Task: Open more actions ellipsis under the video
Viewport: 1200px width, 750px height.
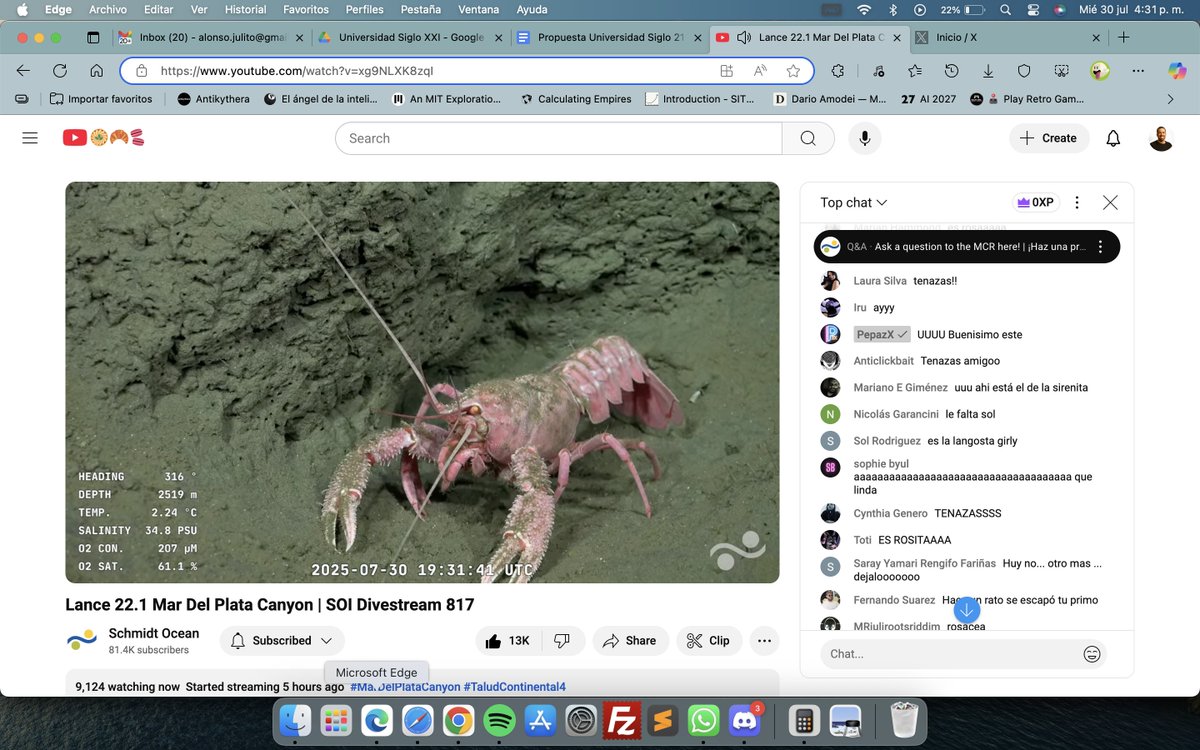Action: (764, 641)
